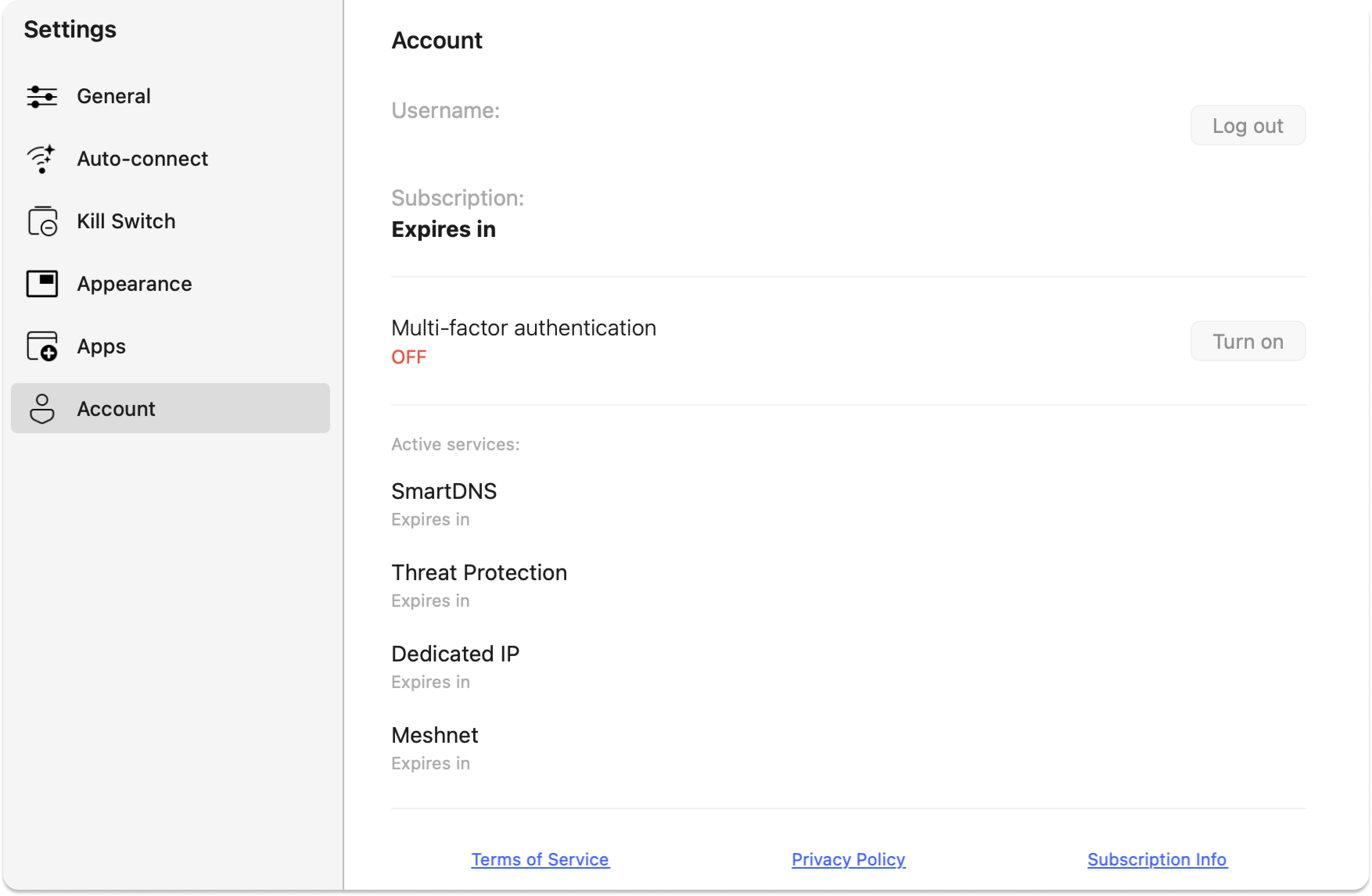Open Terms of Service link
The image size is (1372, 896).
[x=540, y=859]
